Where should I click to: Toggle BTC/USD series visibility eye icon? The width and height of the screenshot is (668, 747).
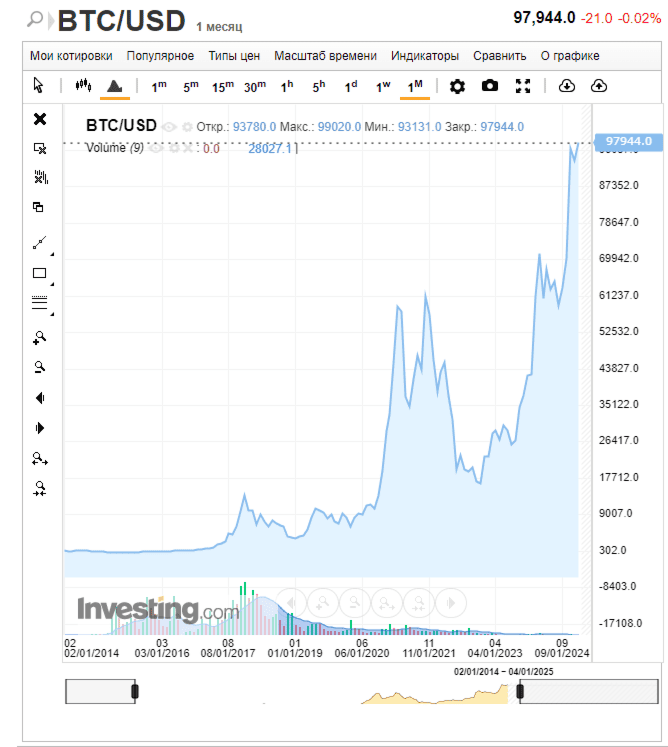pos(169,127)
